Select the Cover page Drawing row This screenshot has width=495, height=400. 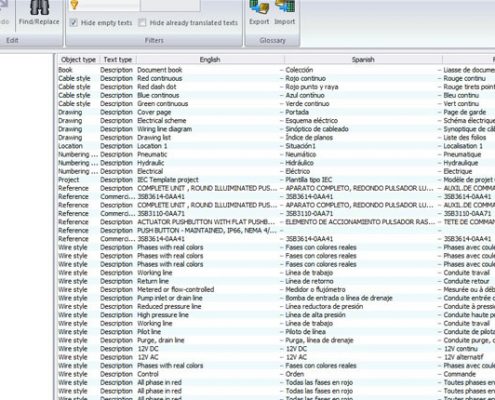point(276,112)
